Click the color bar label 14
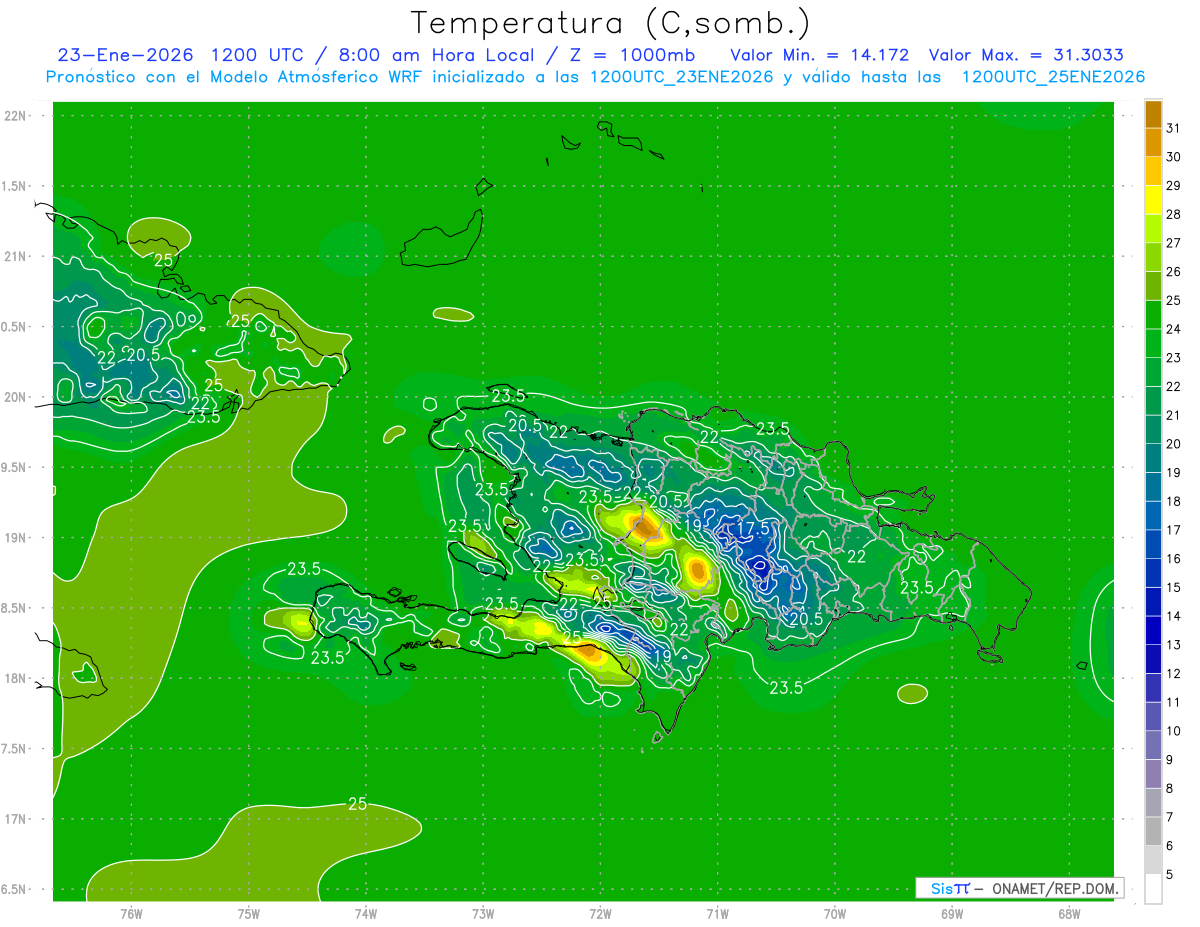The height and width of the screenshot is (927, 1200). click(1173, 616)
